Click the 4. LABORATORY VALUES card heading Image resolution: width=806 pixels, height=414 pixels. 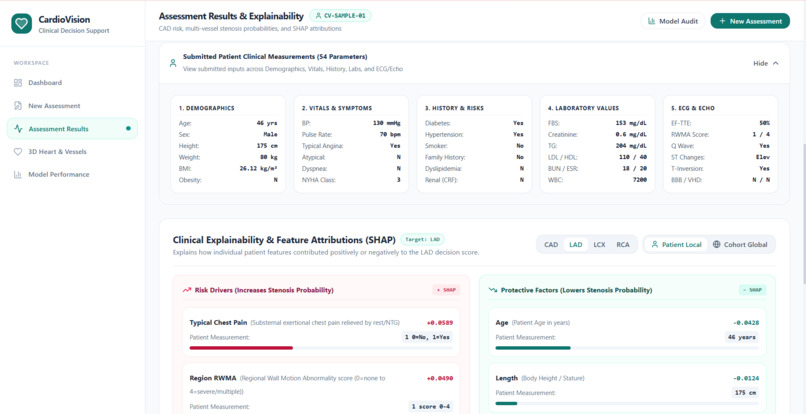click(x=583, y=109)
